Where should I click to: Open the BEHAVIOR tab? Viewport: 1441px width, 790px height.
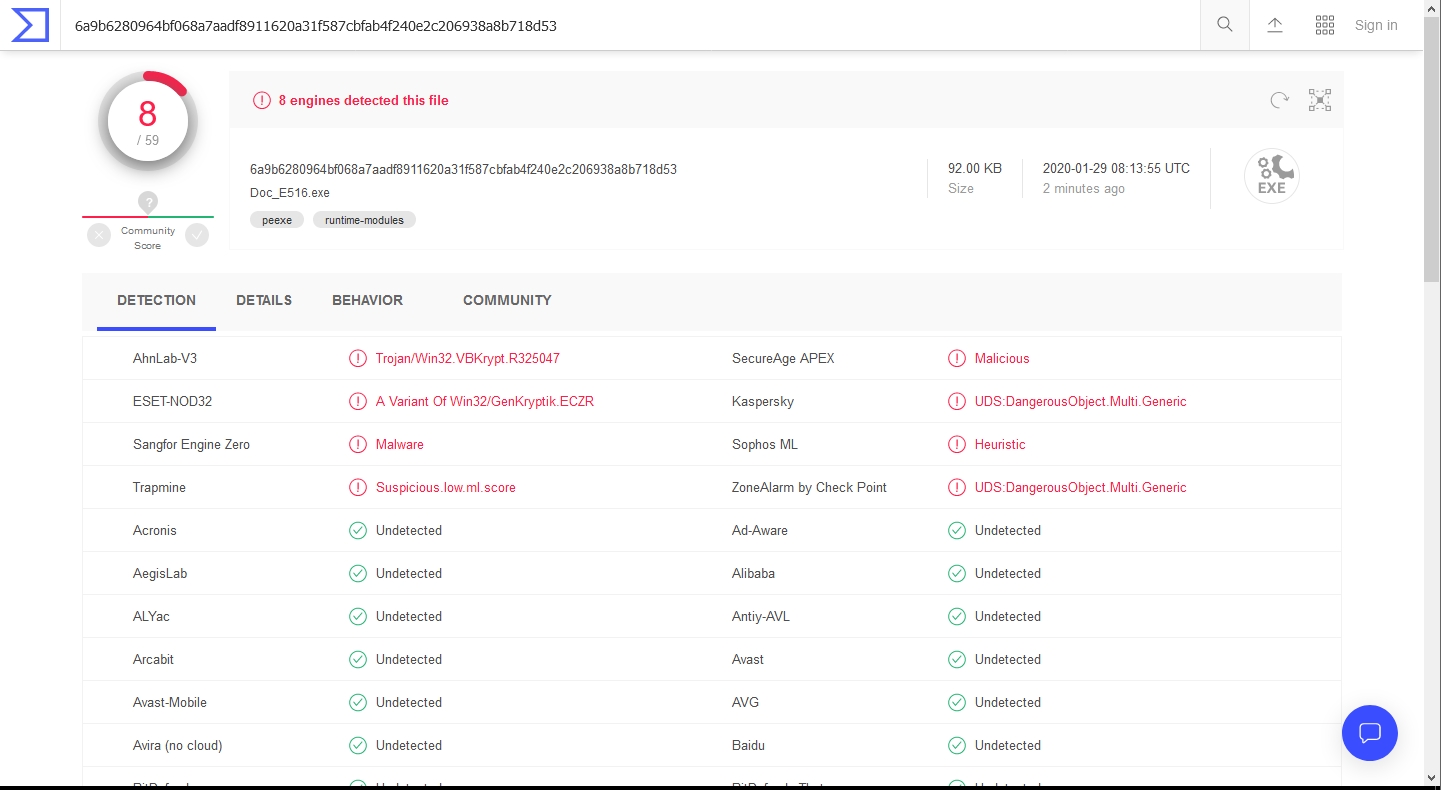coord(367,300)
